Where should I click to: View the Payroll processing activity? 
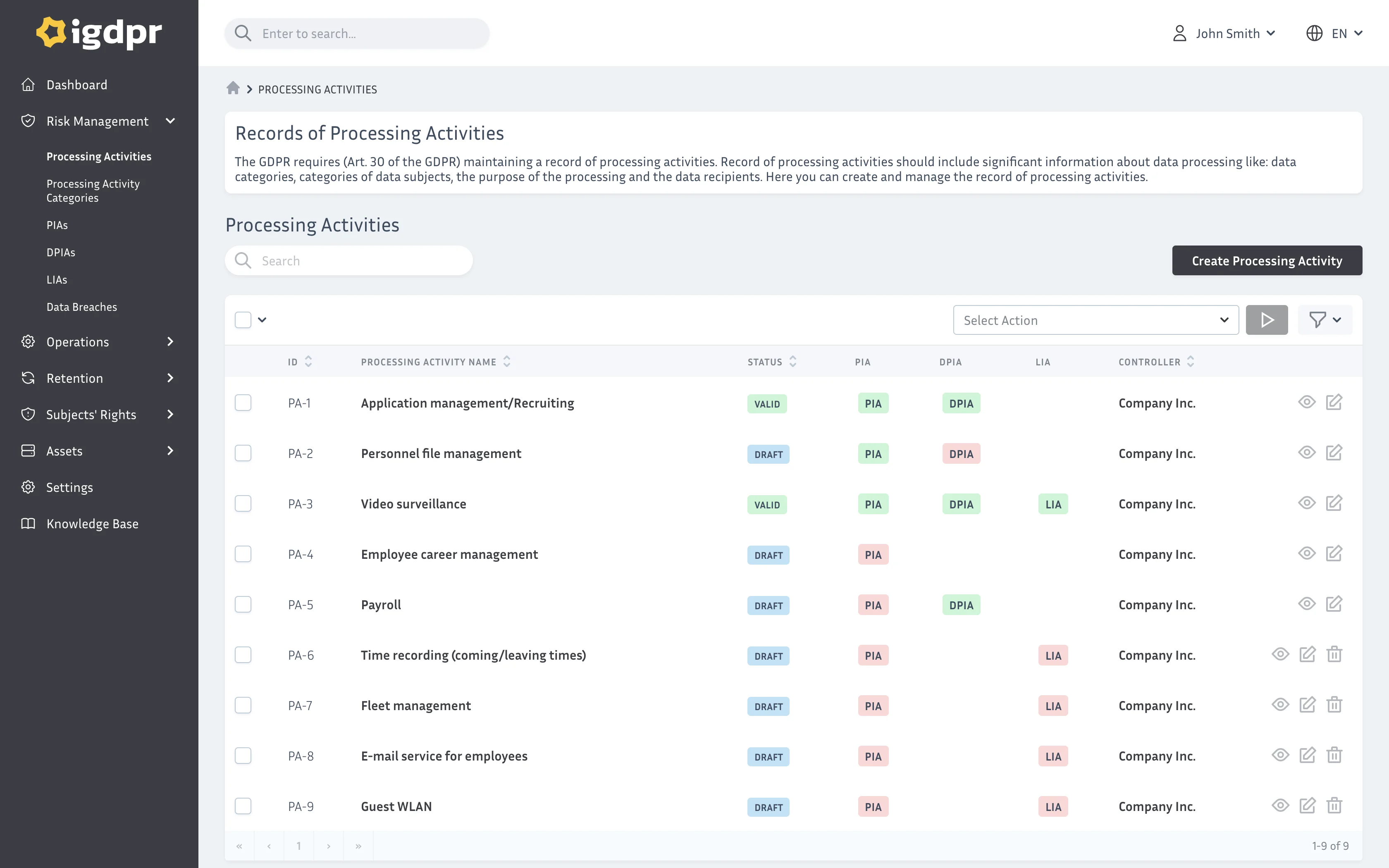(1306, 604)
